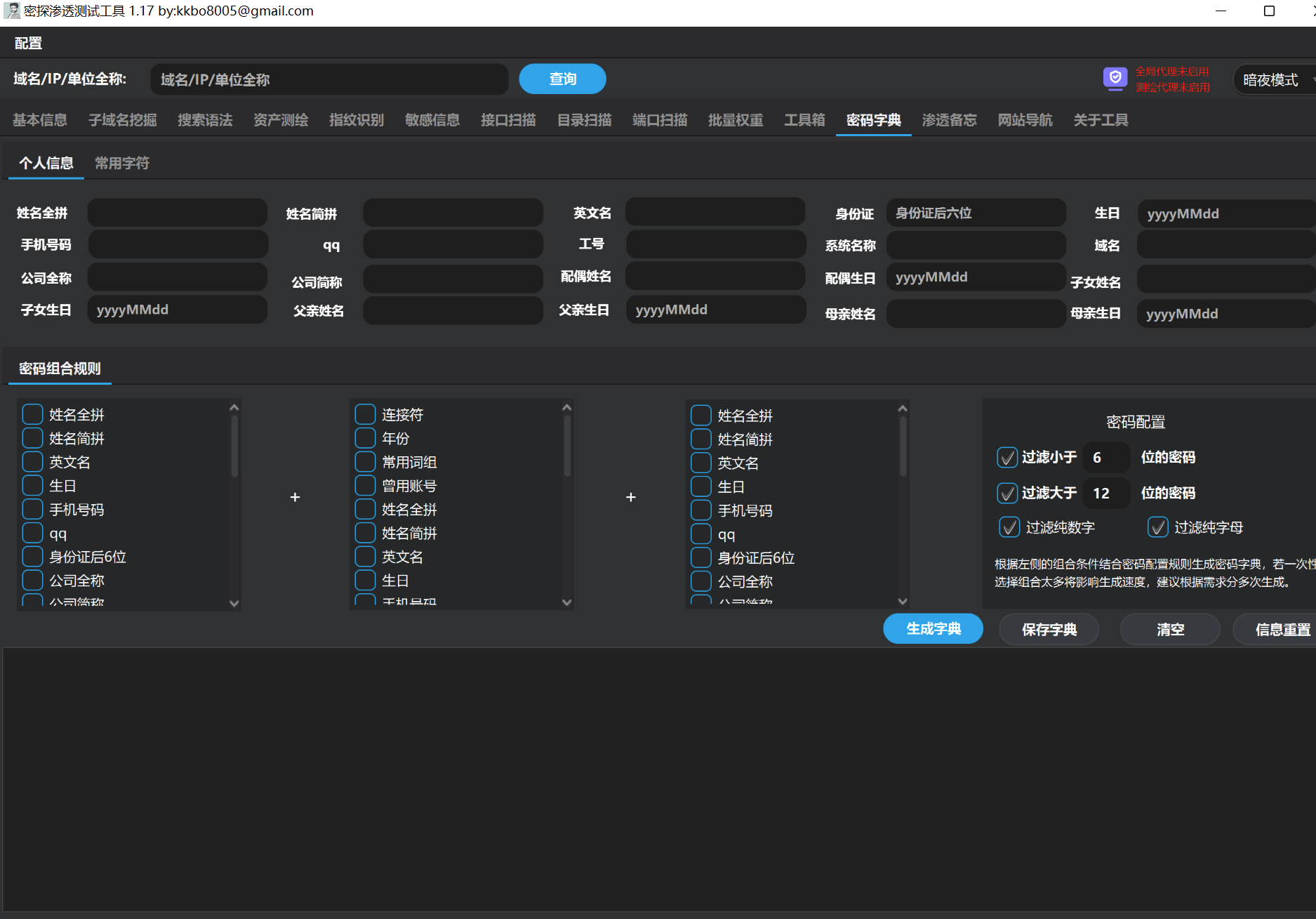Click the middle list's scroll-down arrow
Image resolution: width=1316 pixels, height=919 pixels.
(567, 602)
